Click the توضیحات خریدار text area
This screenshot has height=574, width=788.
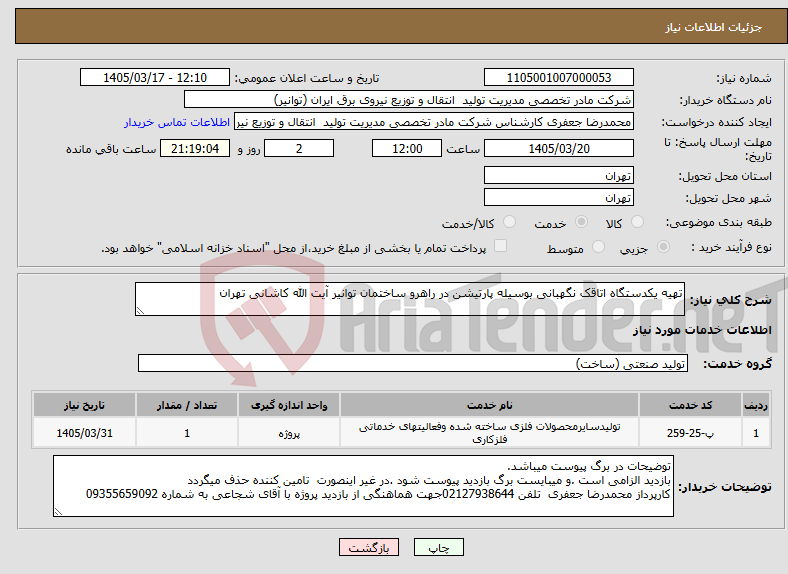(363, 486)
